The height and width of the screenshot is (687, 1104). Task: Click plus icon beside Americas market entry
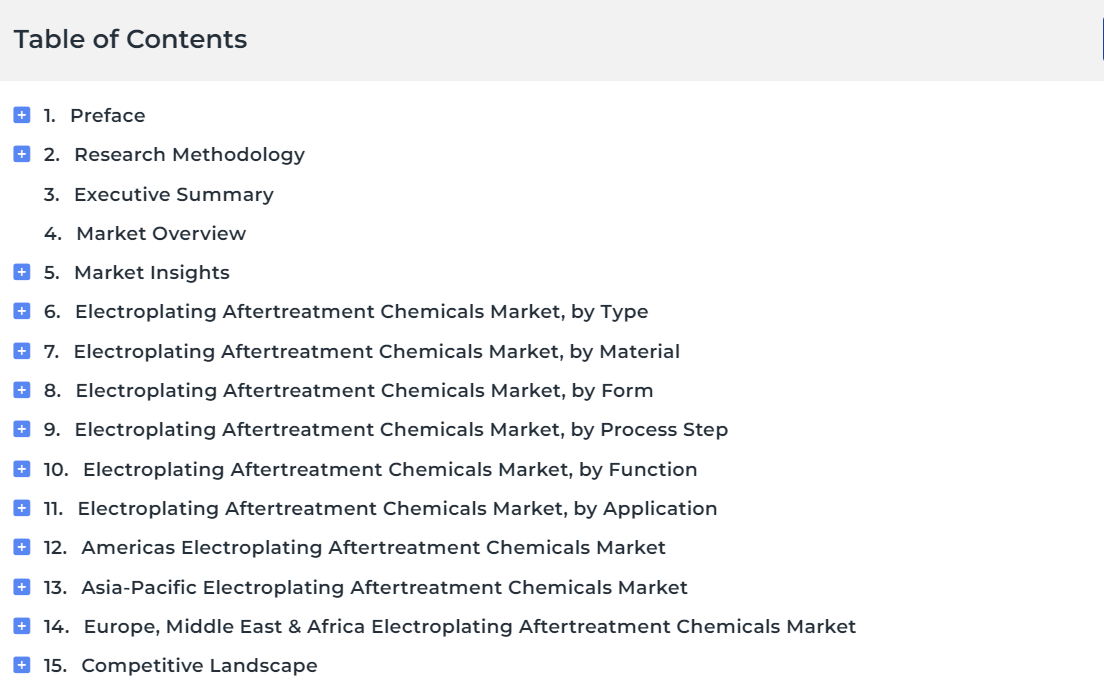pos(22,547)
